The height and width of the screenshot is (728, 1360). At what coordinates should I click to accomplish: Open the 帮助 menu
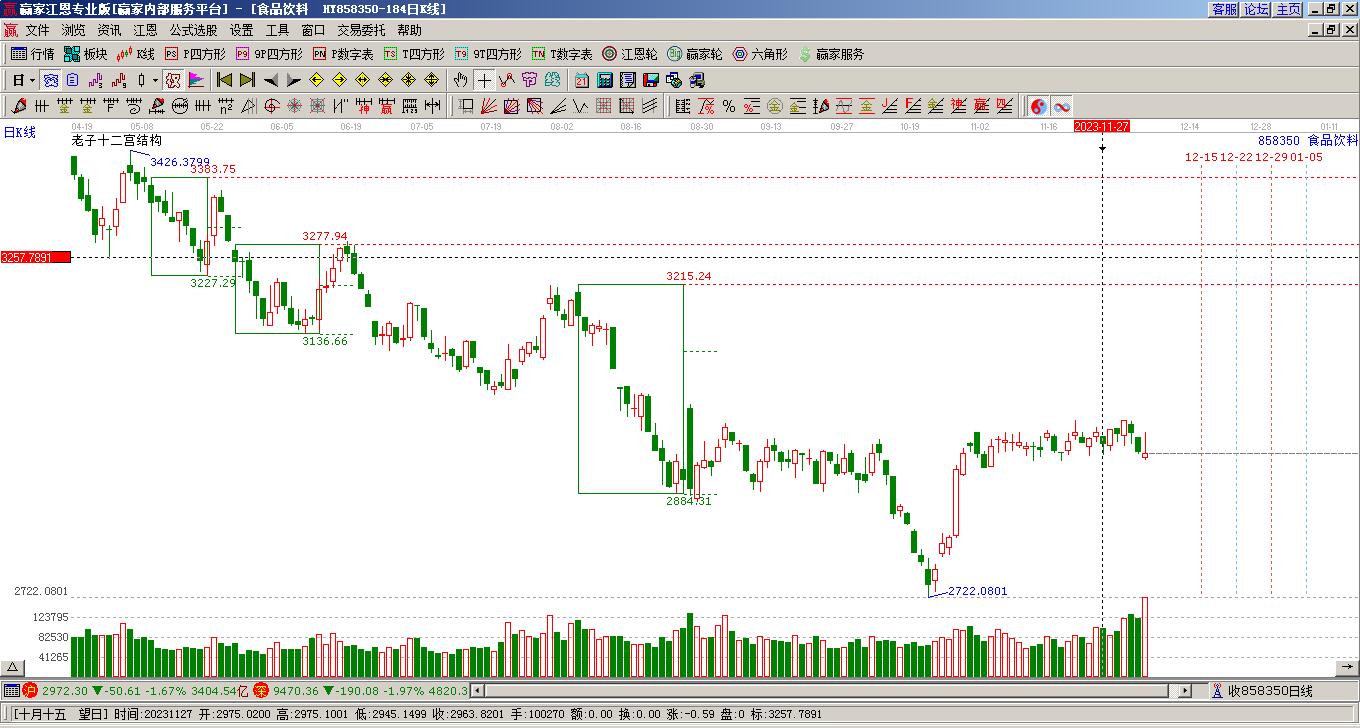(x=409, y=31)
